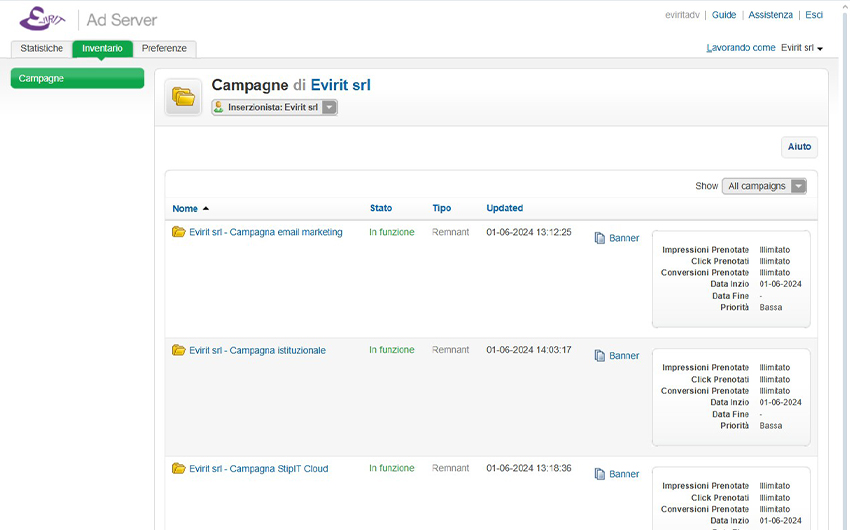Open Evirit srl - Campagna email marketing link

coord(265,232)
